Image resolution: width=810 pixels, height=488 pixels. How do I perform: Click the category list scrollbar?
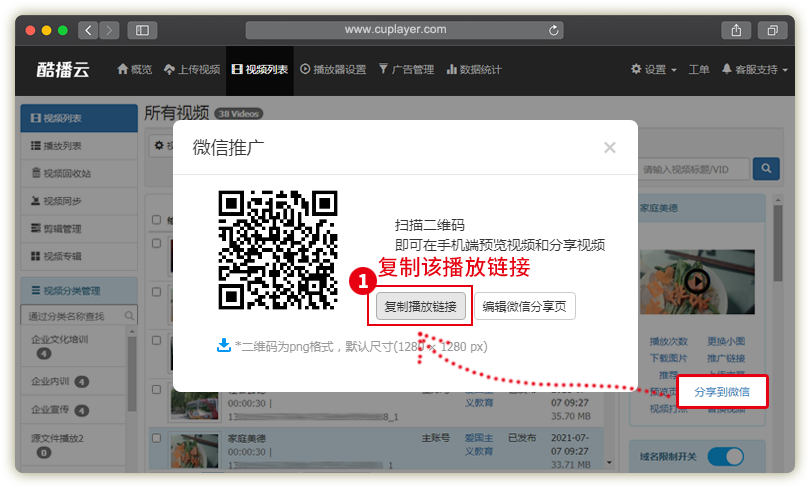132,372
